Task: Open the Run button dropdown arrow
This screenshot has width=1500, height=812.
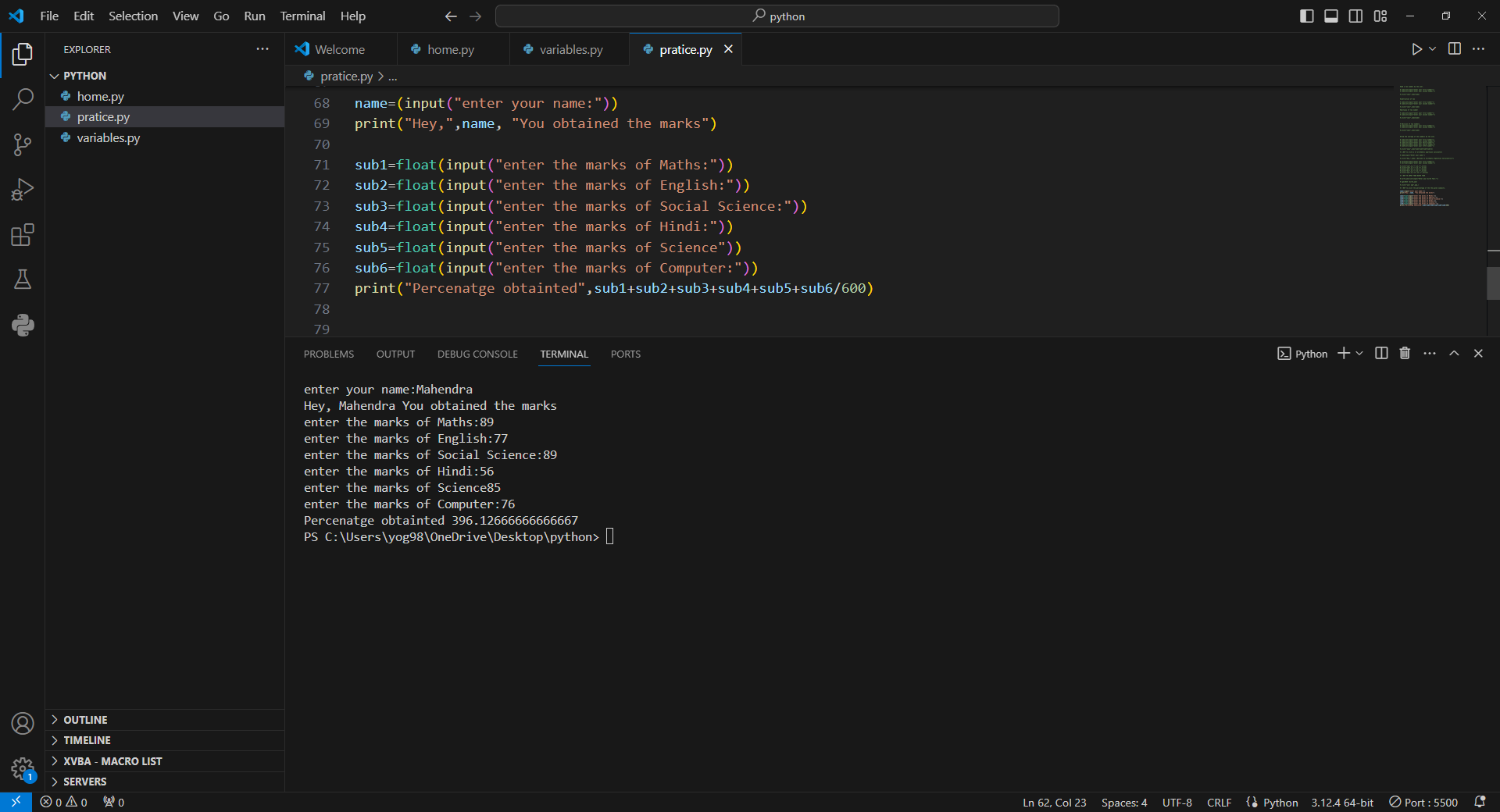Action: pyautogui.click(x=1433, y=49)
